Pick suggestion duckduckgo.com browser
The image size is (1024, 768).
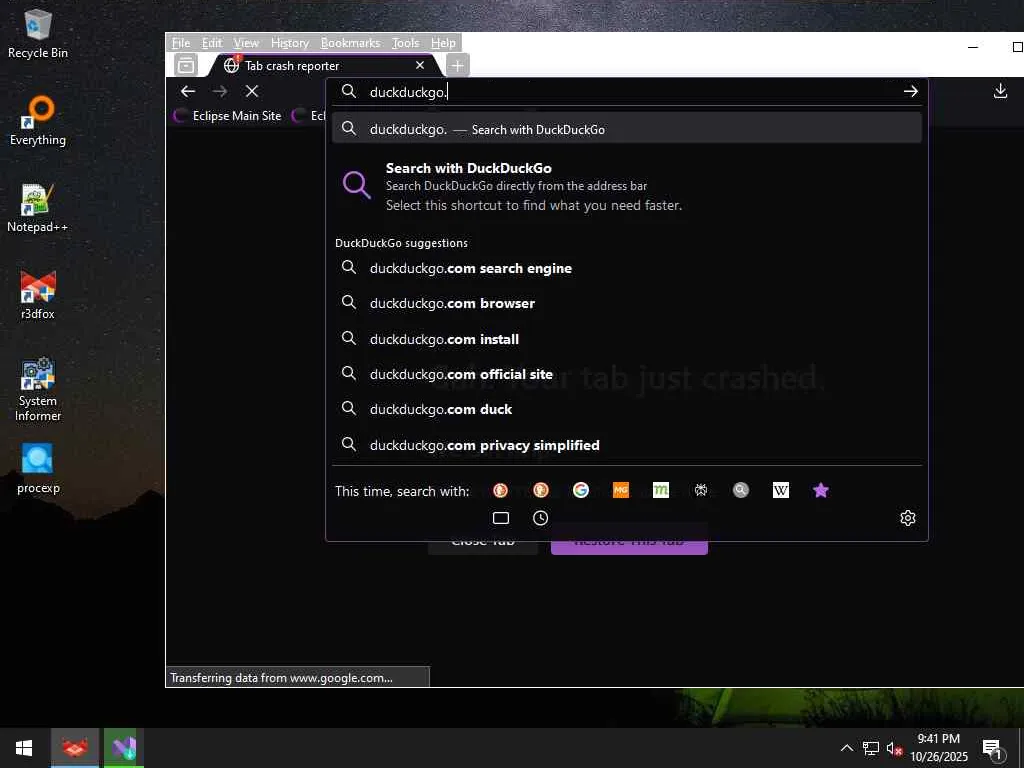(x=627, y=304)
